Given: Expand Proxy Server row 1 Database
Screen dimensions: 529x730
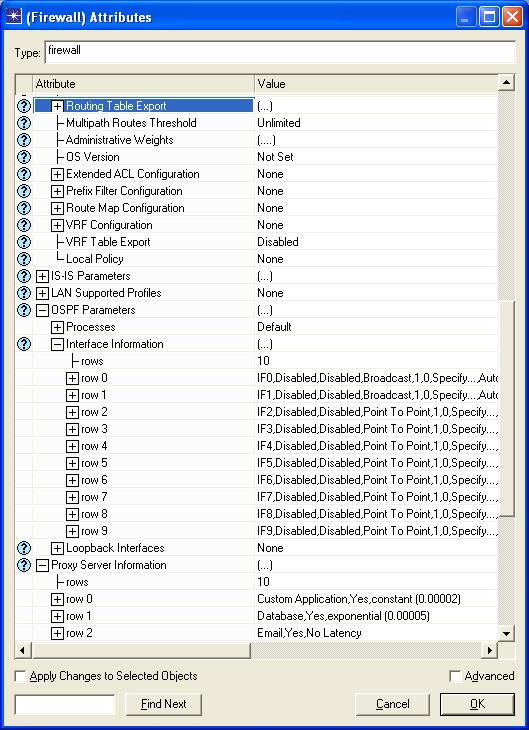Looking at the screenshot, I should [x=57, y=616].
